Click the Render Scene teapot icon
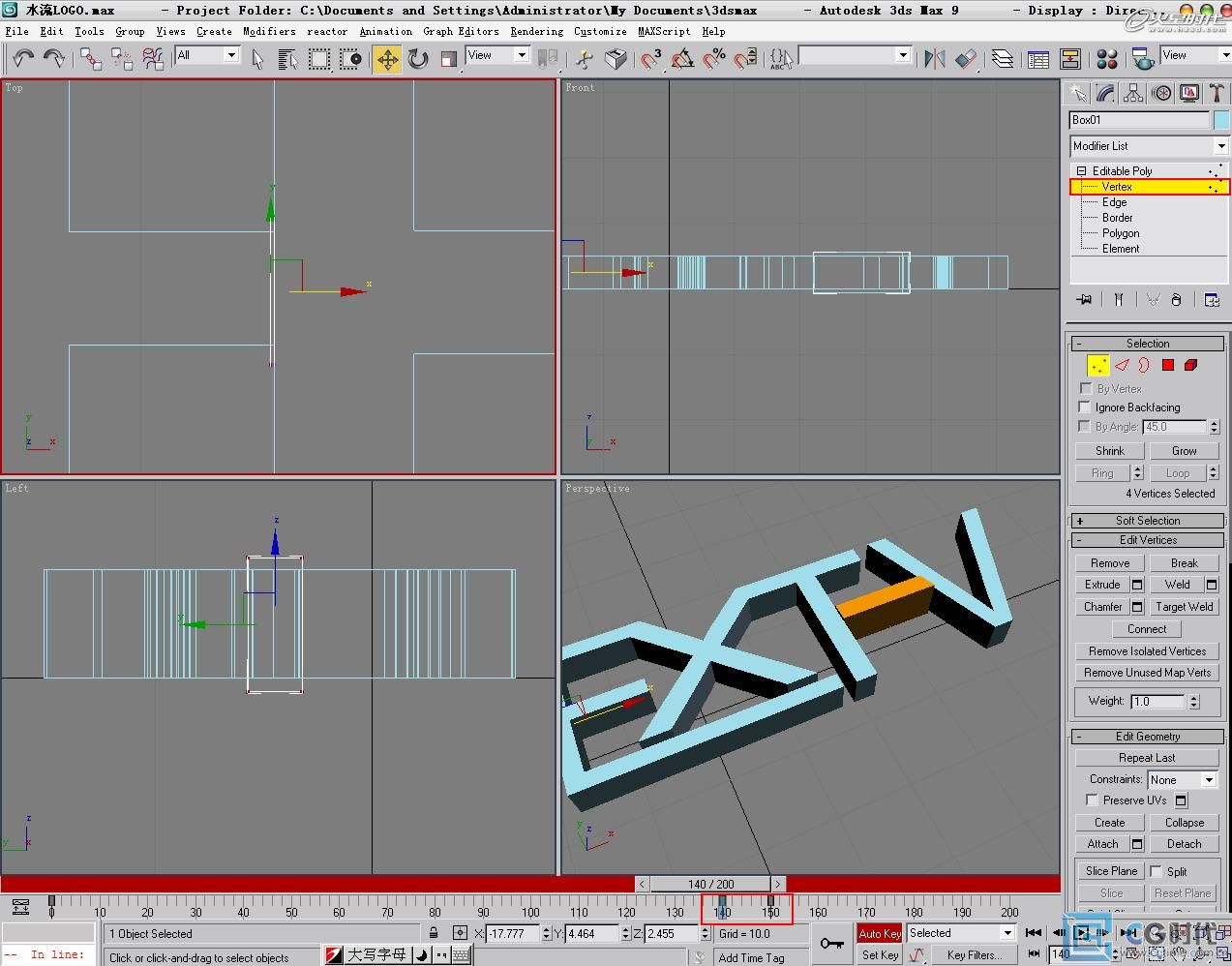The width and height of the screenshot is (1232, 966). point(1142,59)
